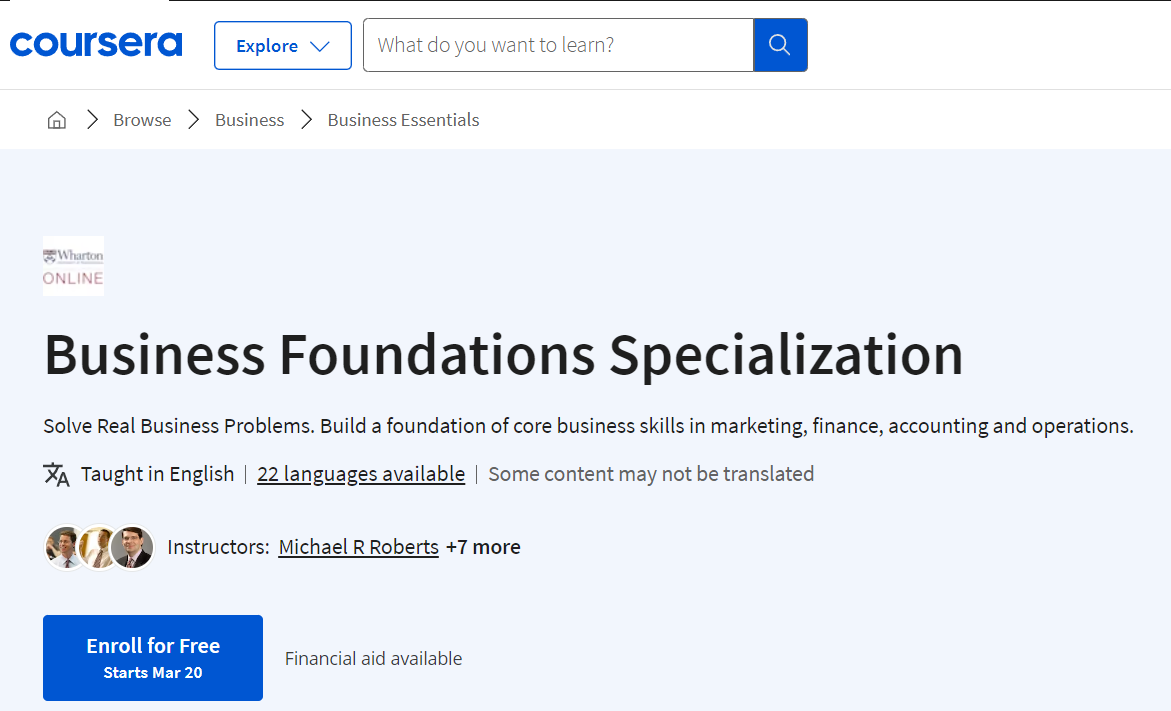Click the magnifying glass search button
Image resolution: width=1171 pixels, height=711 pixels.
pos(780,45)
